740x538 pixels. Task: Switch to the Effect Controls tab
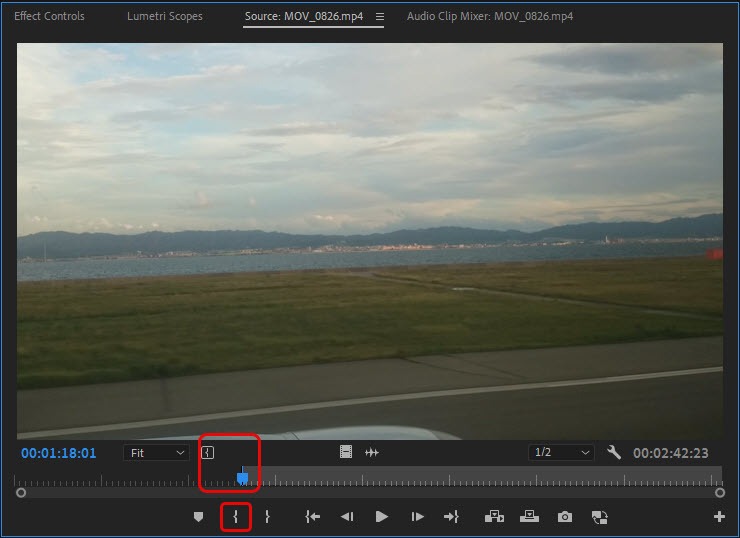(49, 17)
